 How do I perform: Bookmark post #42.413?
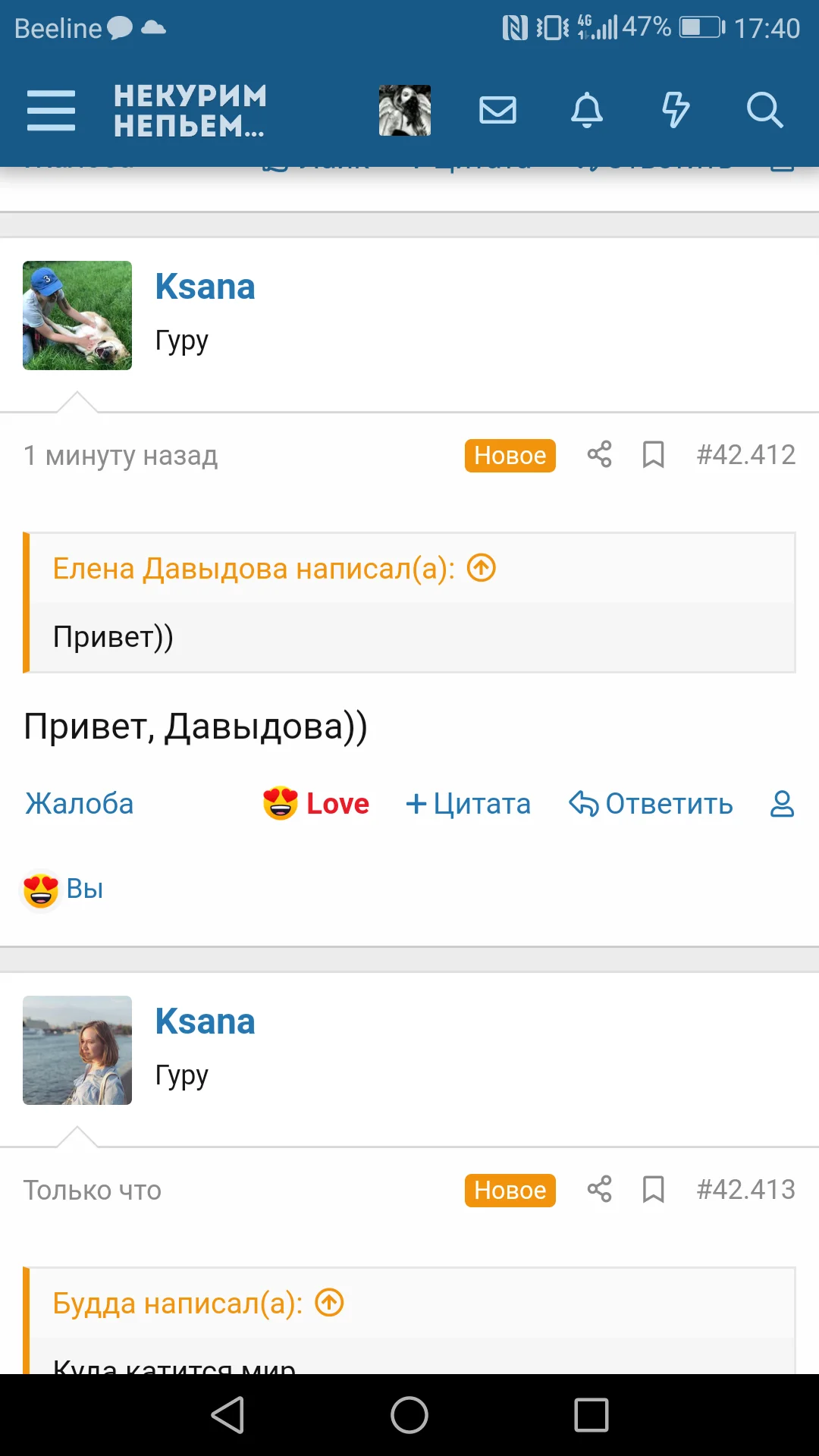pos(653,1190)
